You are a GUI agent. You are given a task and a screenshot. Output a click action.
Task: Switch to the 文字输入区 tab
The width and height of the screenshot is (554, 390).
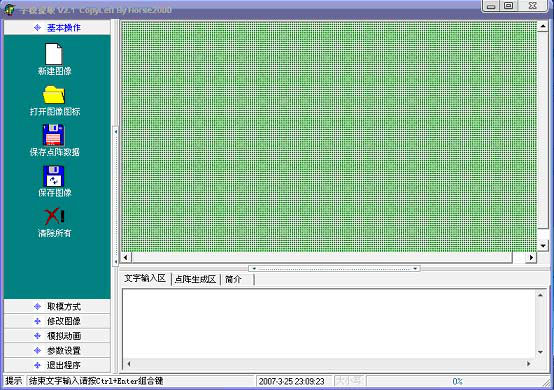coord(145,278)
